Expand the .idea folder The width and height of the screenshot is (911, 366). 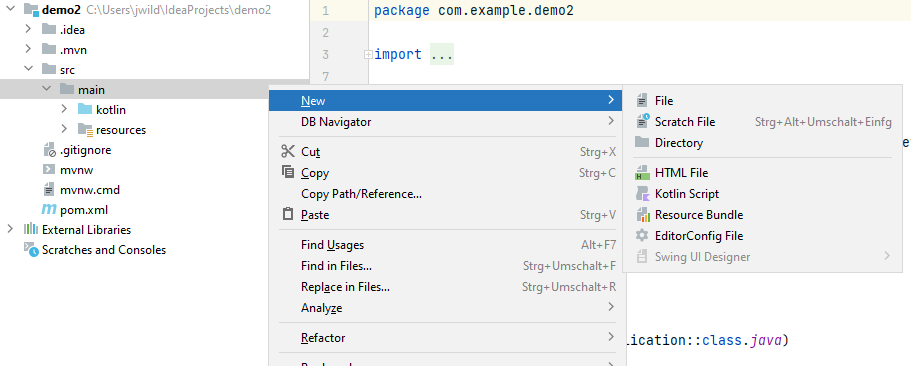point(28,30)
